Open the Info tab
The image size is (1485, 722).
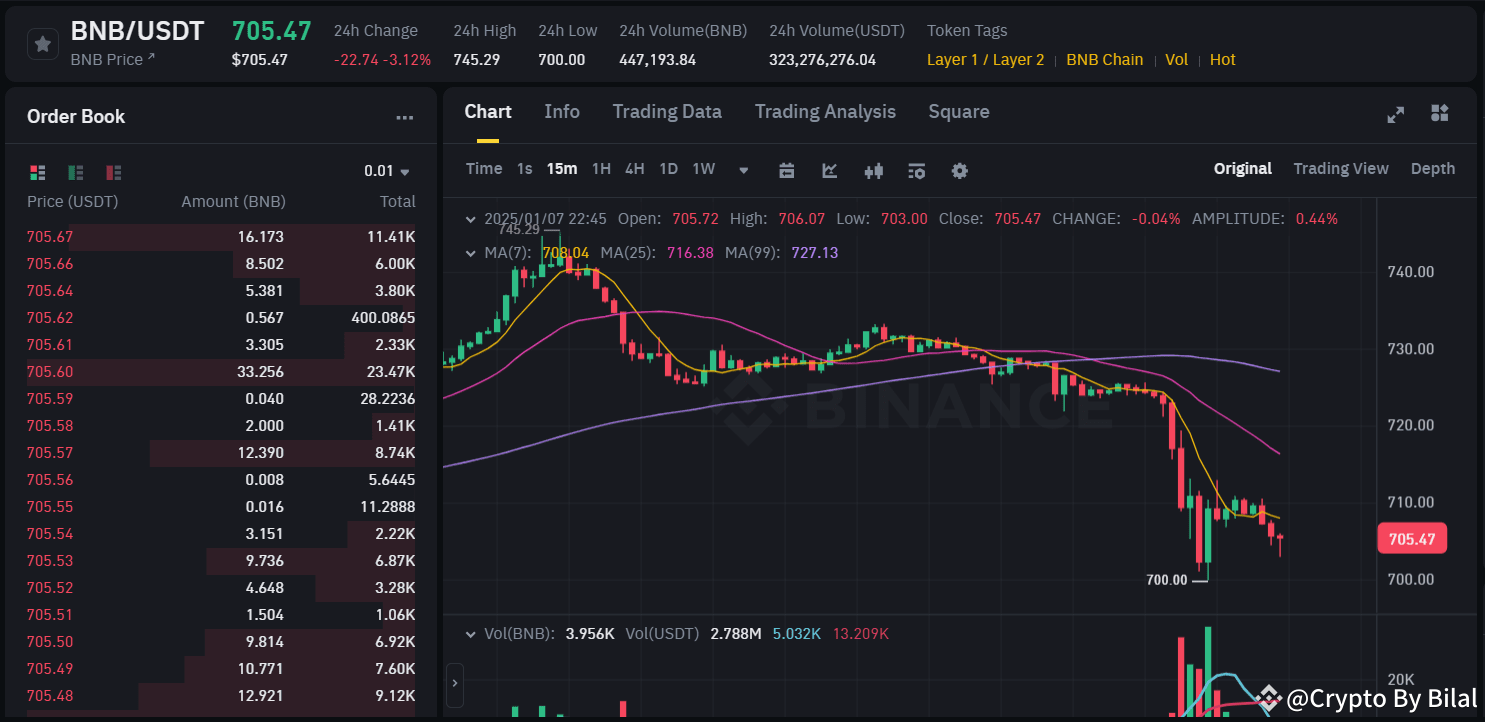click(562, 112)
